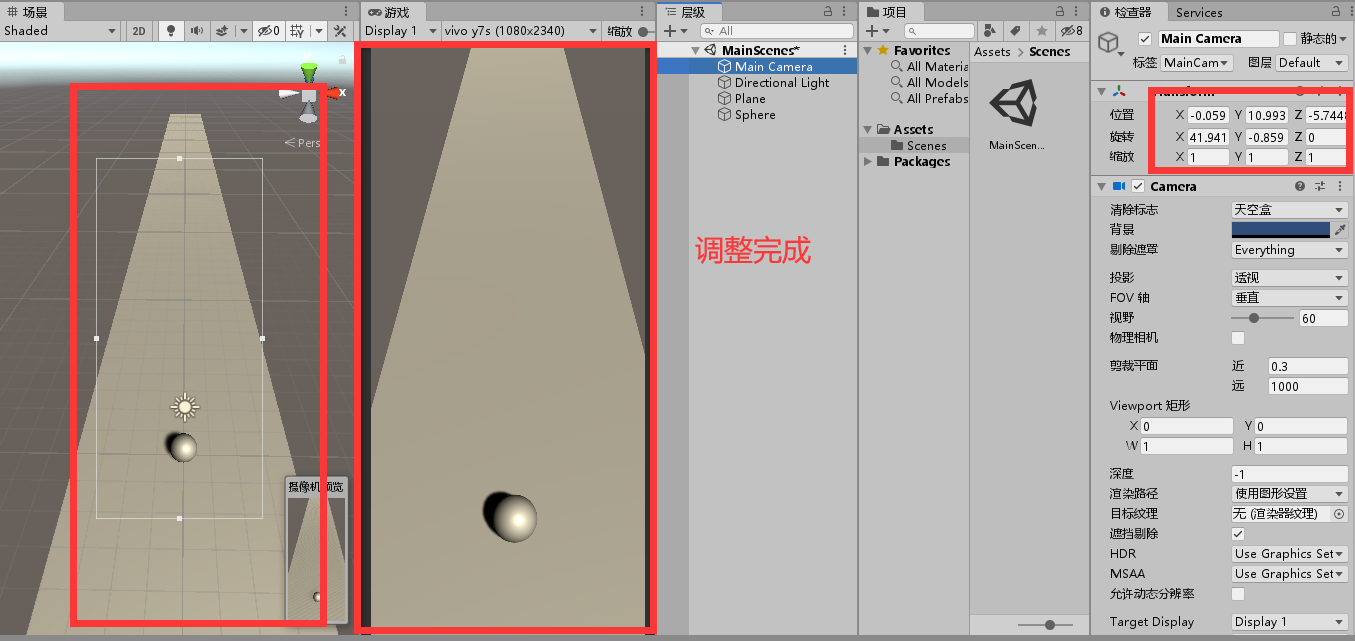
Task: Pick background color with eyedropper
Action: coord(1341,230)
